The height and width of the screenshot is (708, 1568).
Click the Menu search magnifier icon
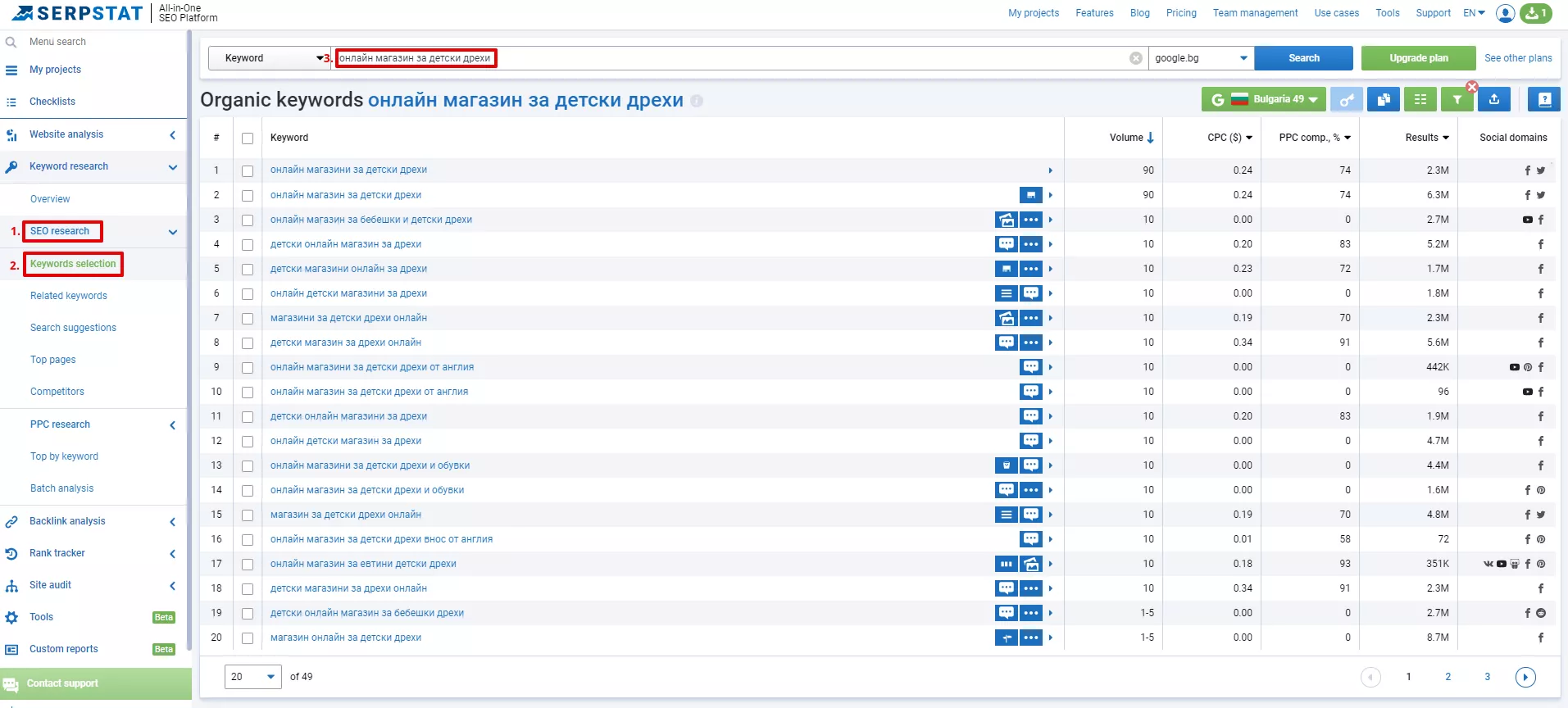coord(11,42)
